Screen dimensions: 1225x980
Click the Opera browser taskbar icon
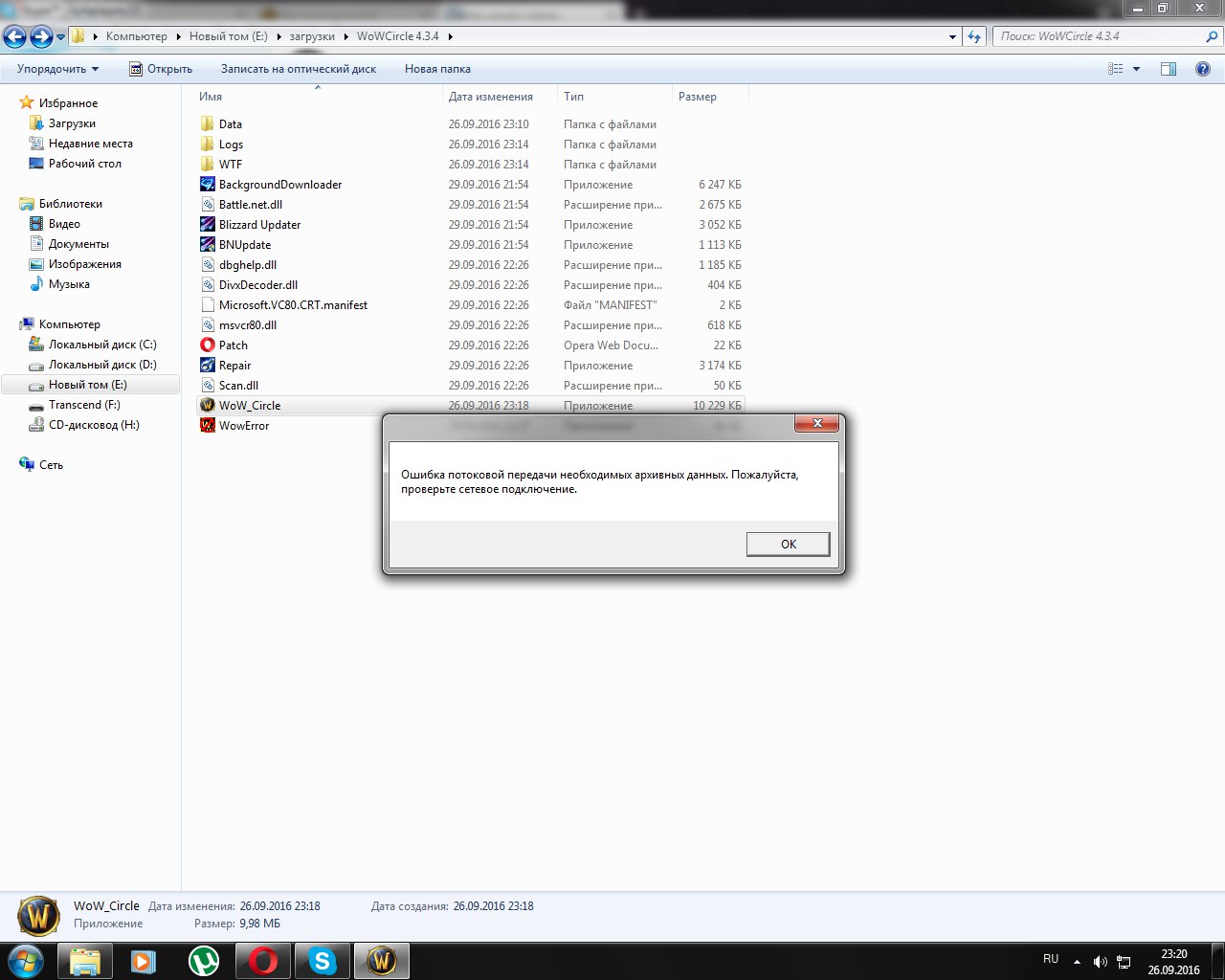[263, 961]
